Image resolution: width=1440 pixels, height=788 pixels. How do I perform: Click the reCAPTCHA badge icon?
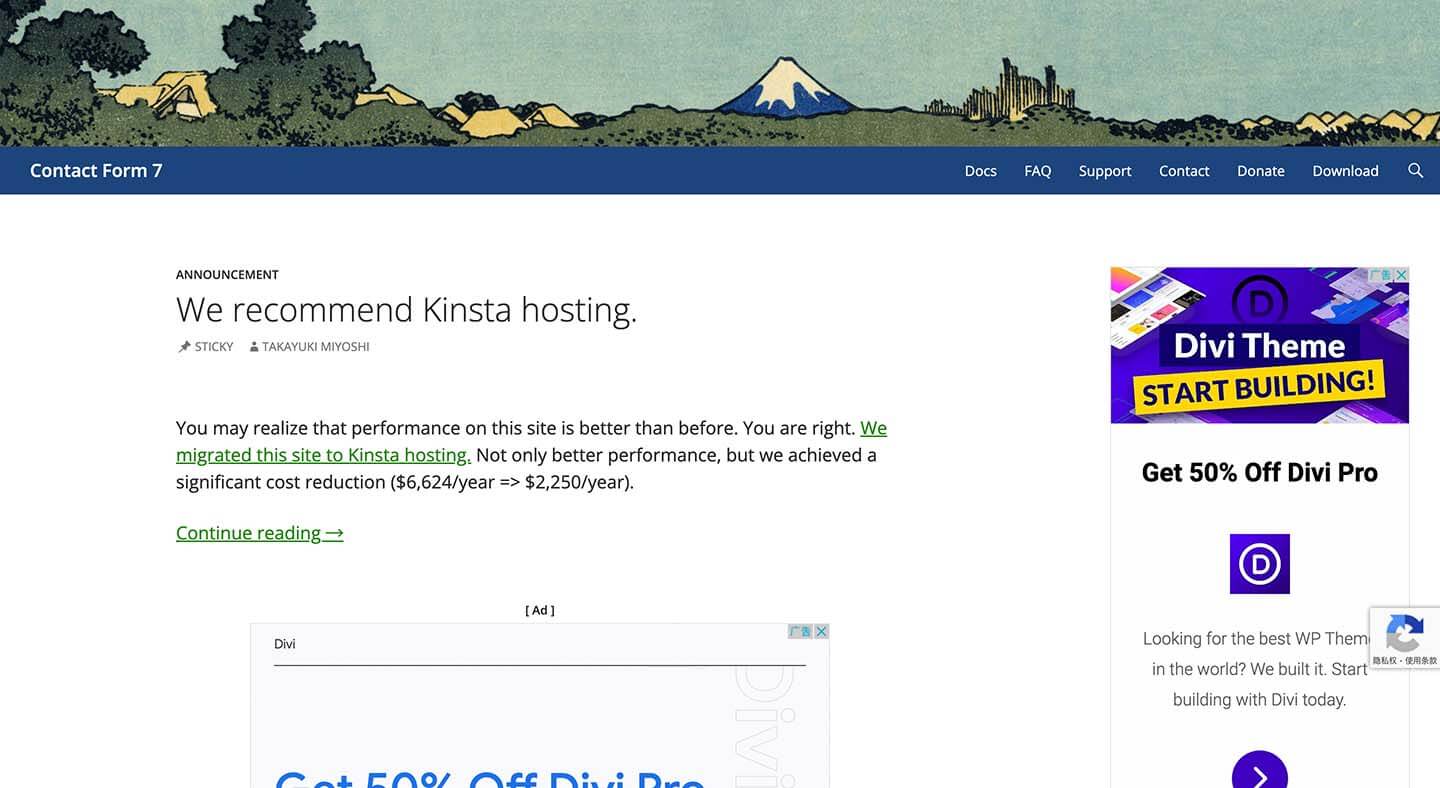[1404, 632]
